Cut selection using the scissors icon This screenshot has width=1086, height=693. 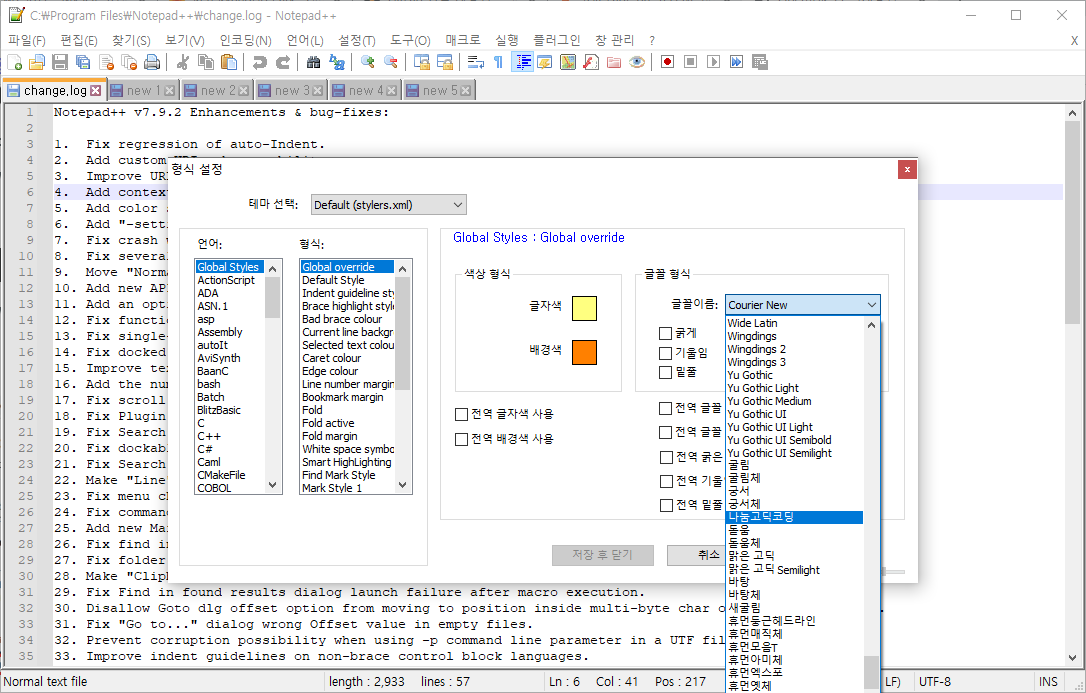(x=183, y=62)
